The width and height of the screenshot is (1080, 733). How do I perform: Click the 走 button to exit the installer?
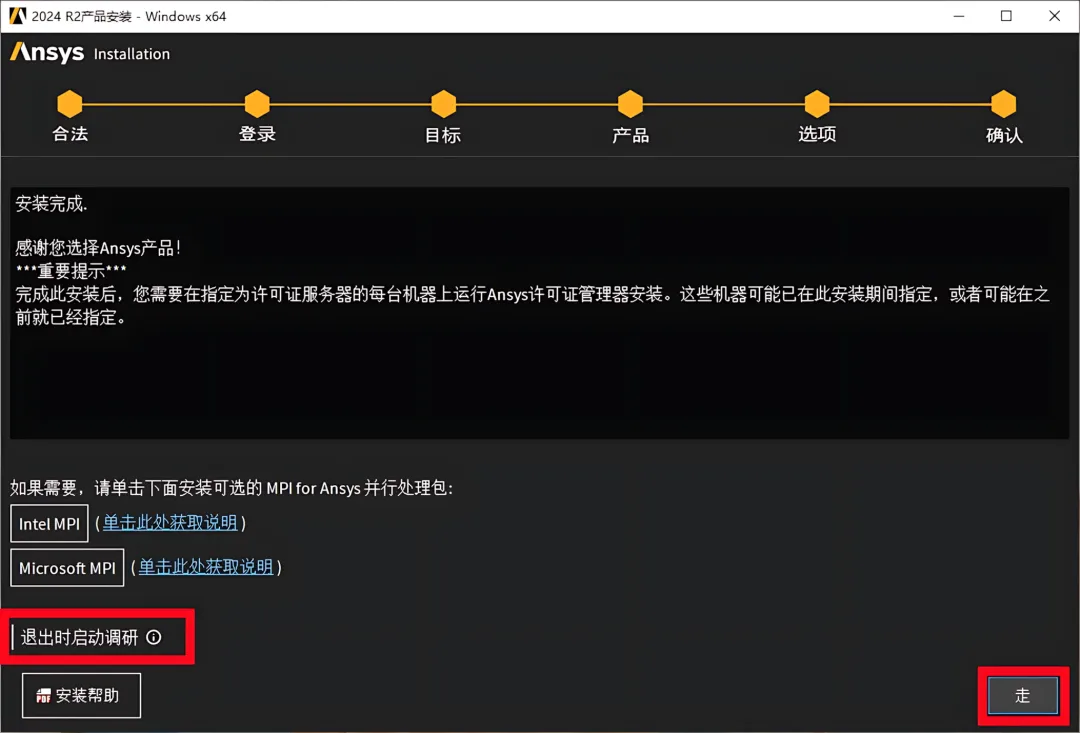click(x=1023, y=695)
